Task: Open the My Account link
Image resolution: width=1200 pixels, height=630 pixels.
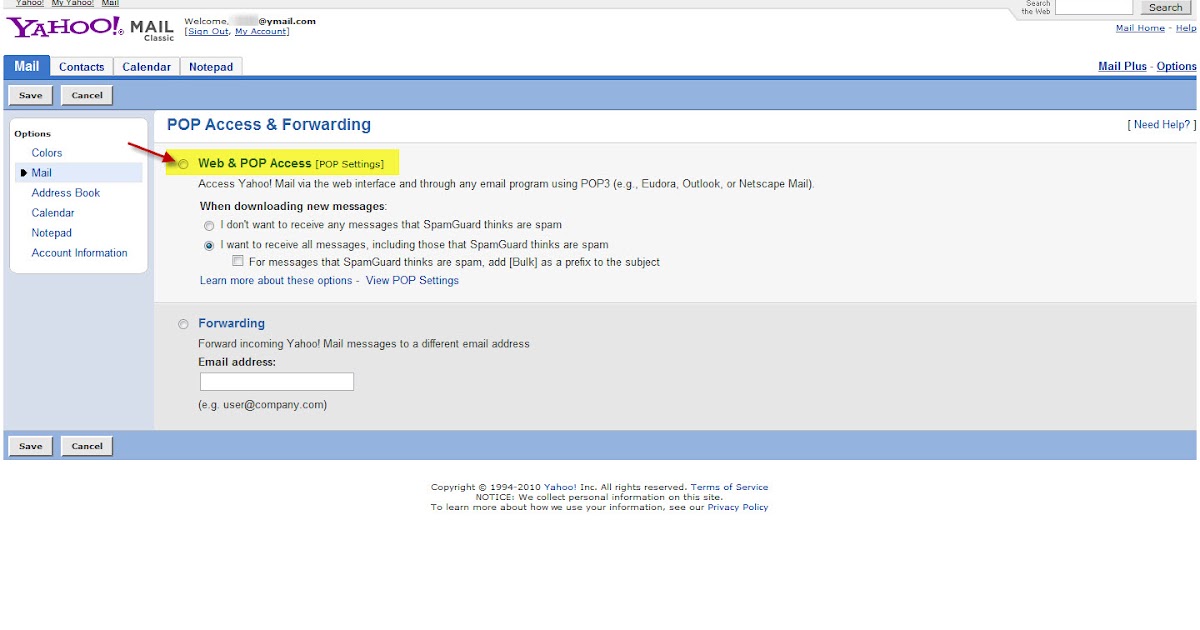Action: [x=261, y=32]
